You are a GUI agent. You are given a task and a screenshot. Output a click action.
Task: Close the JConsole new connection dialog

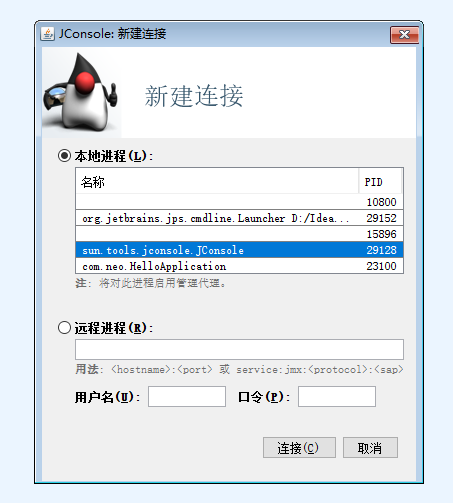coord(404,35)
